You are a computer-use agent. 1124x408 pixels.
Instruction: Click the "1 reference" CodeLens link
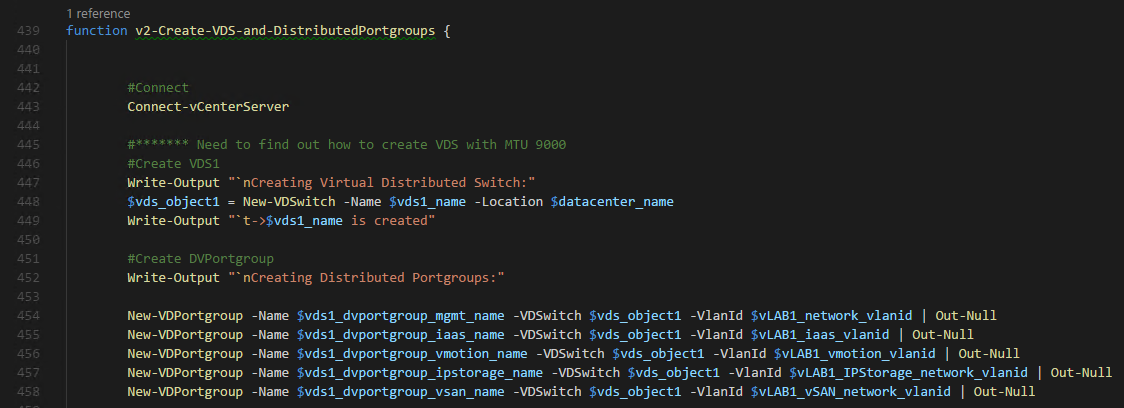coord(98,14)
